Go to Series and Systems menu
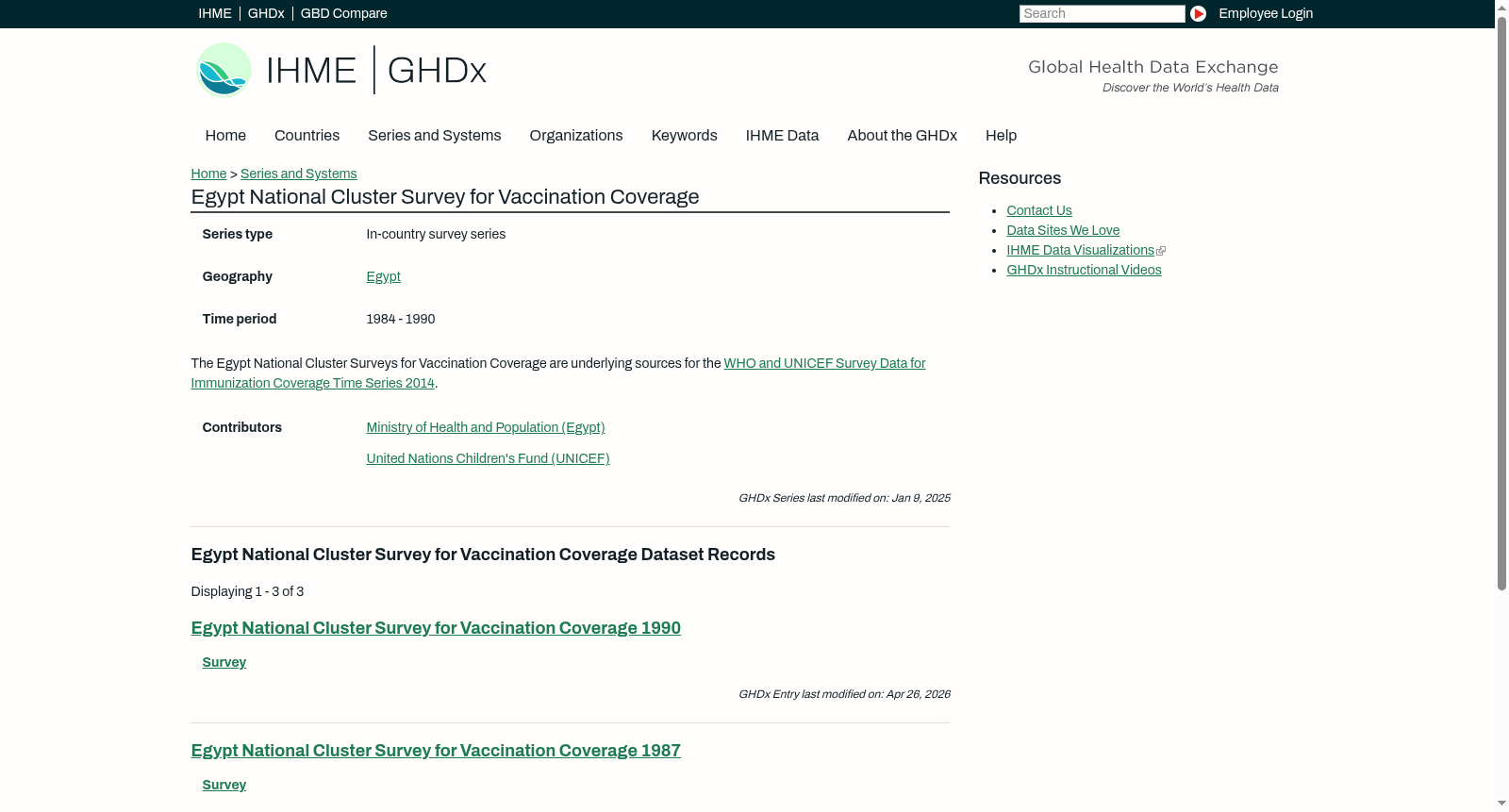 click(x=435, y=136)
